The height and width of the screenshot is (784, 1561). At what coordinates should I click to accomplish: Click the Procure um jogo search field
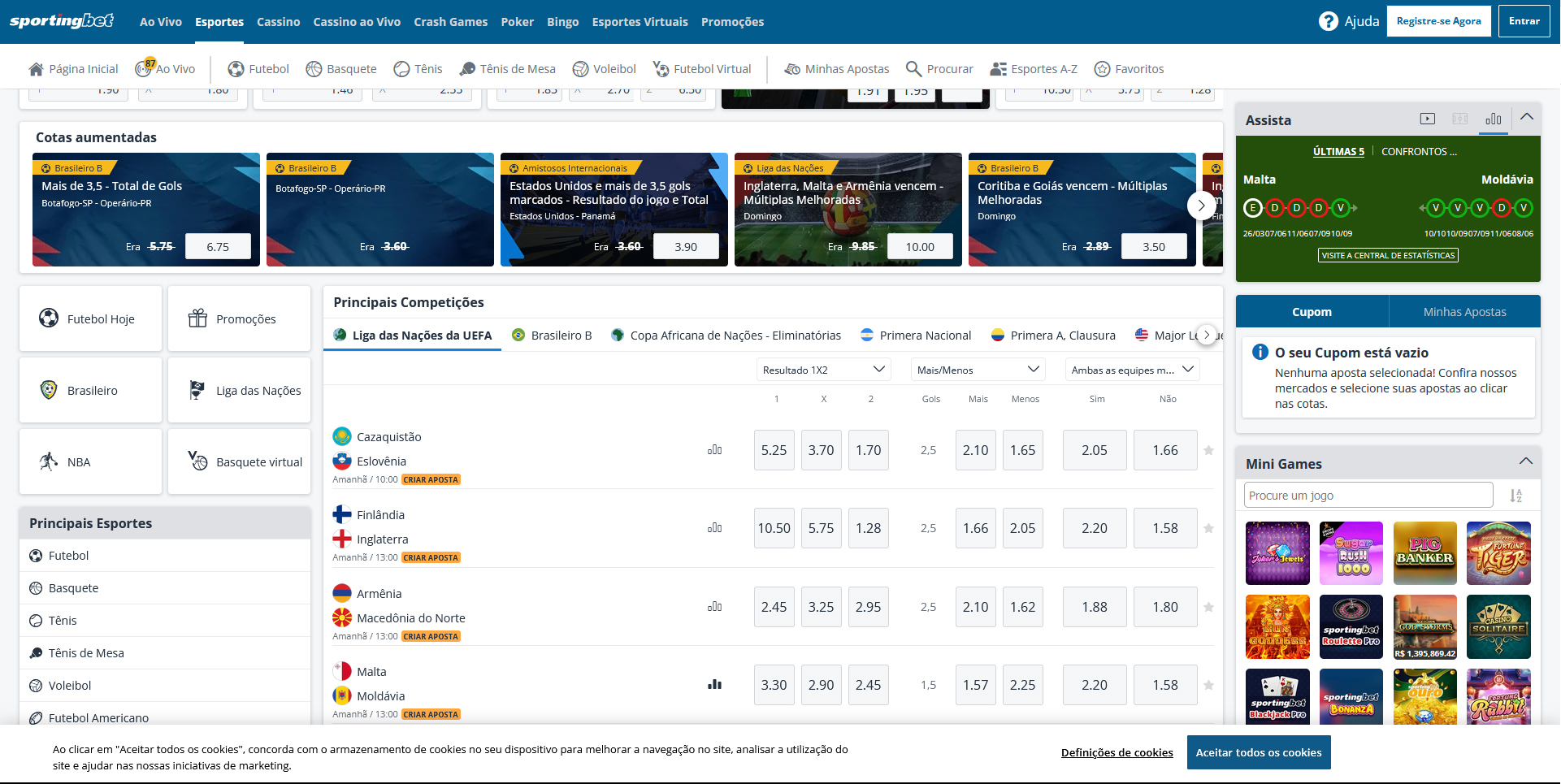pos(1368,496)
